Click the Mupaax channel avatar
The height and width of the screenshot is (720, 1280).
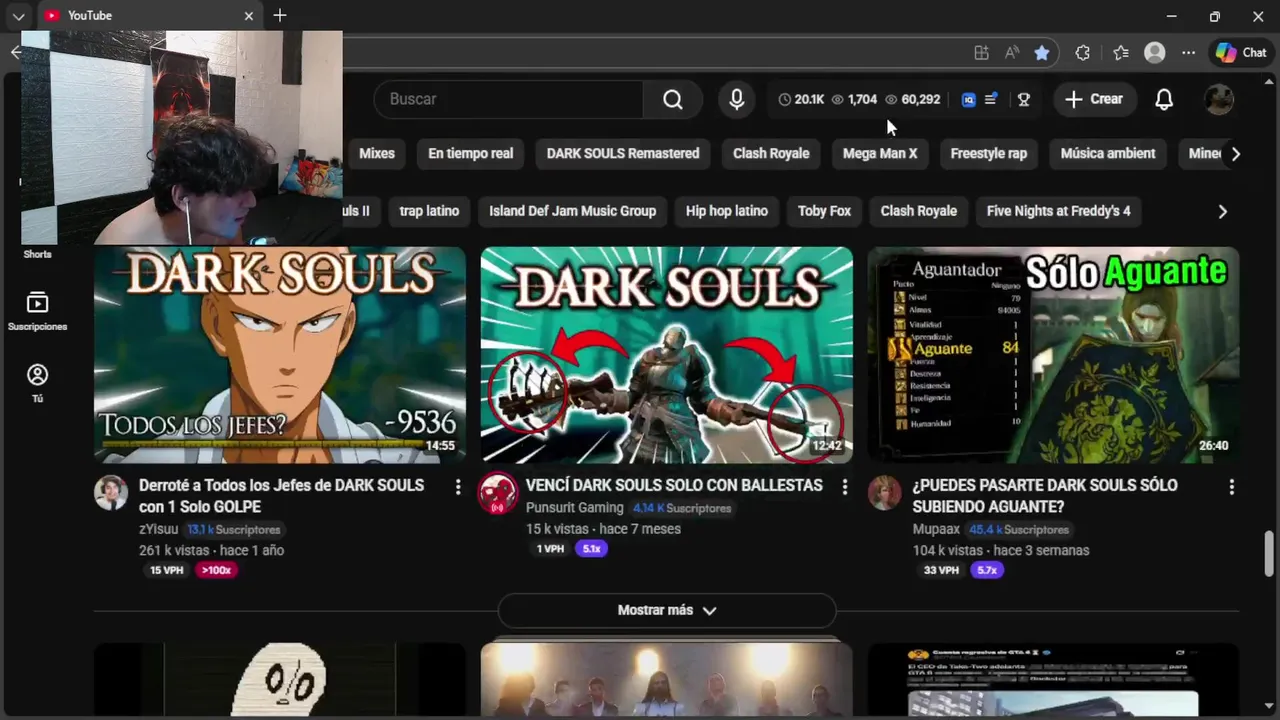(884, 493)
